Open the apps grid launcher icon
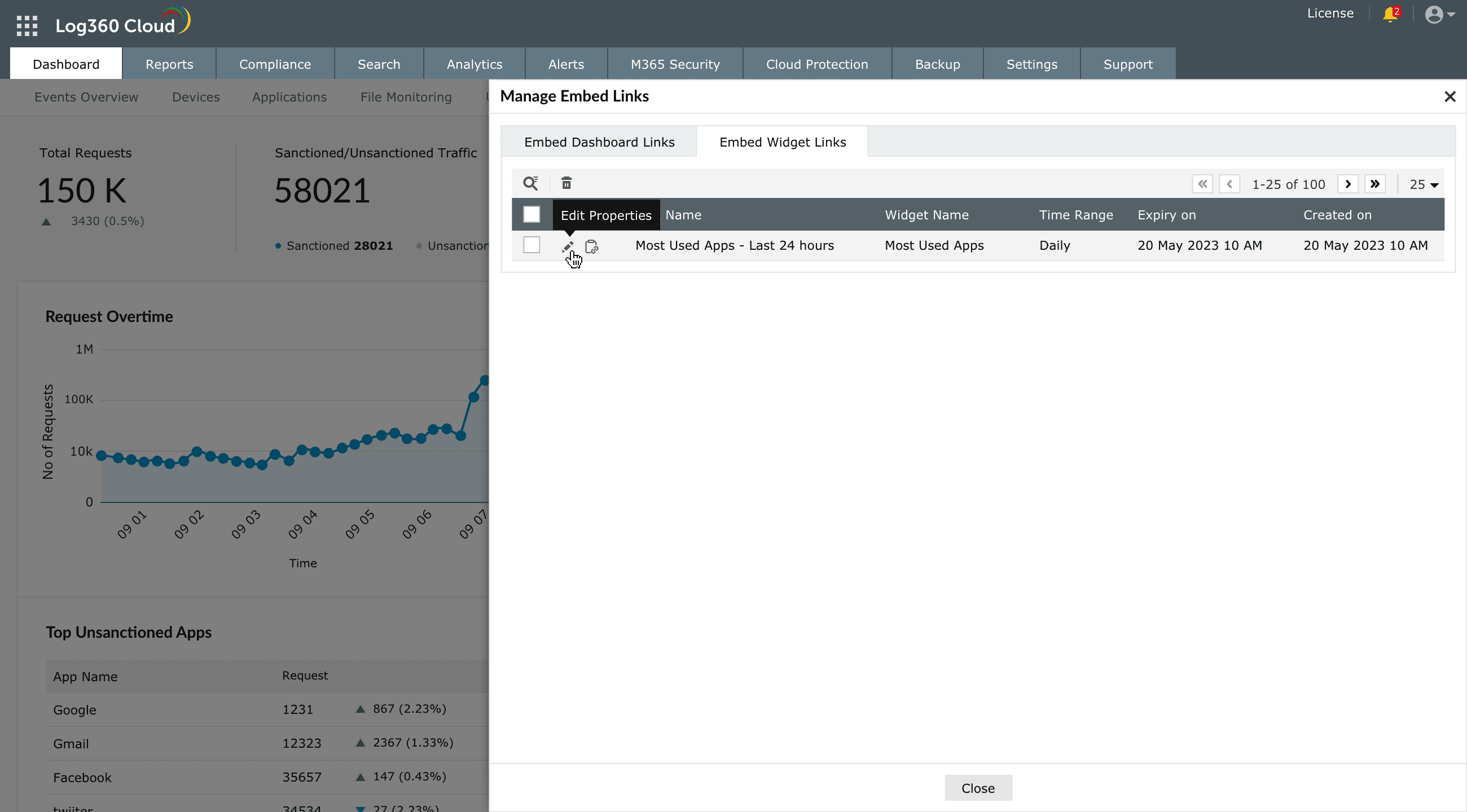 click(x=27, y=25)
